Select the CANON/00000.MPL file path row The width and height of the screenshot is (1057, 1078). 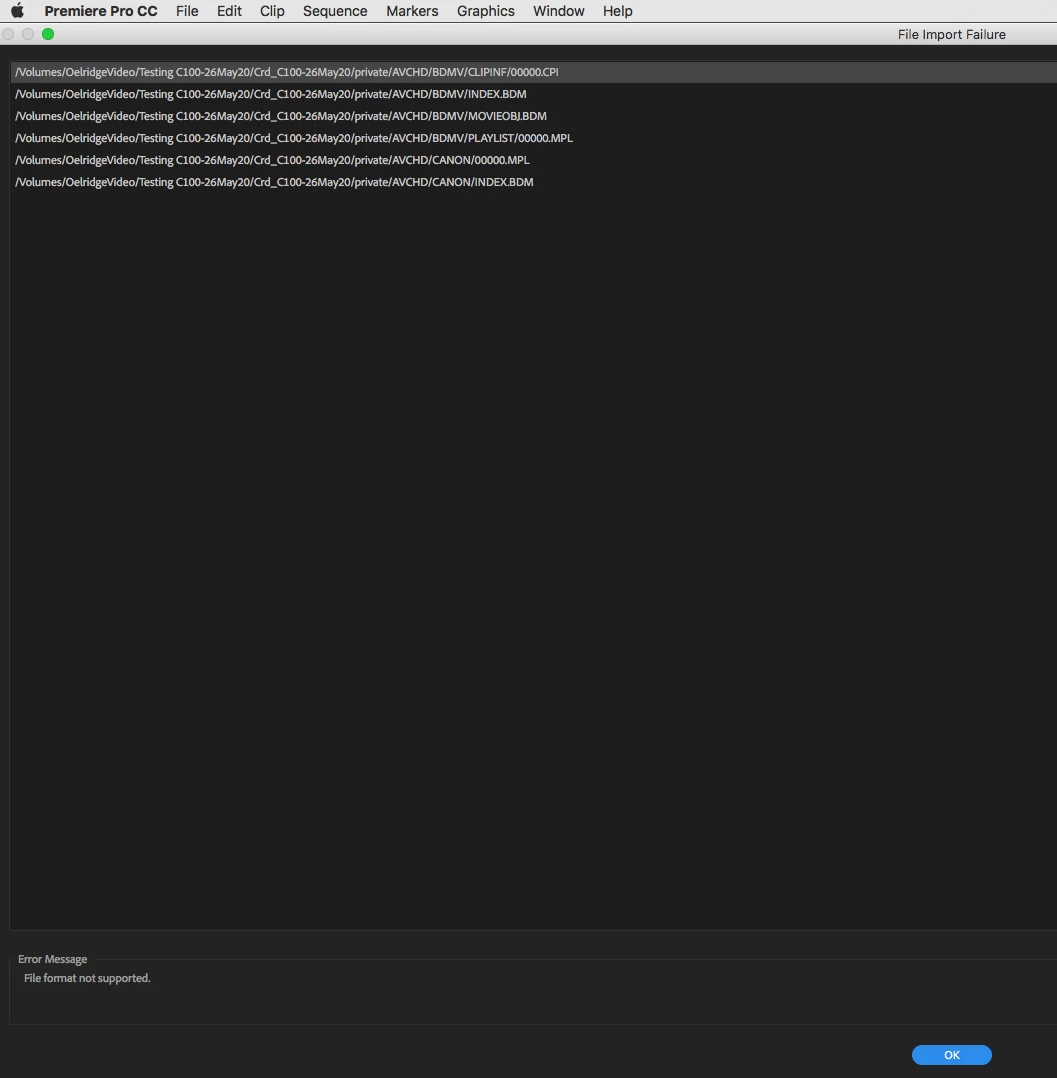click(x=534, y=160)
